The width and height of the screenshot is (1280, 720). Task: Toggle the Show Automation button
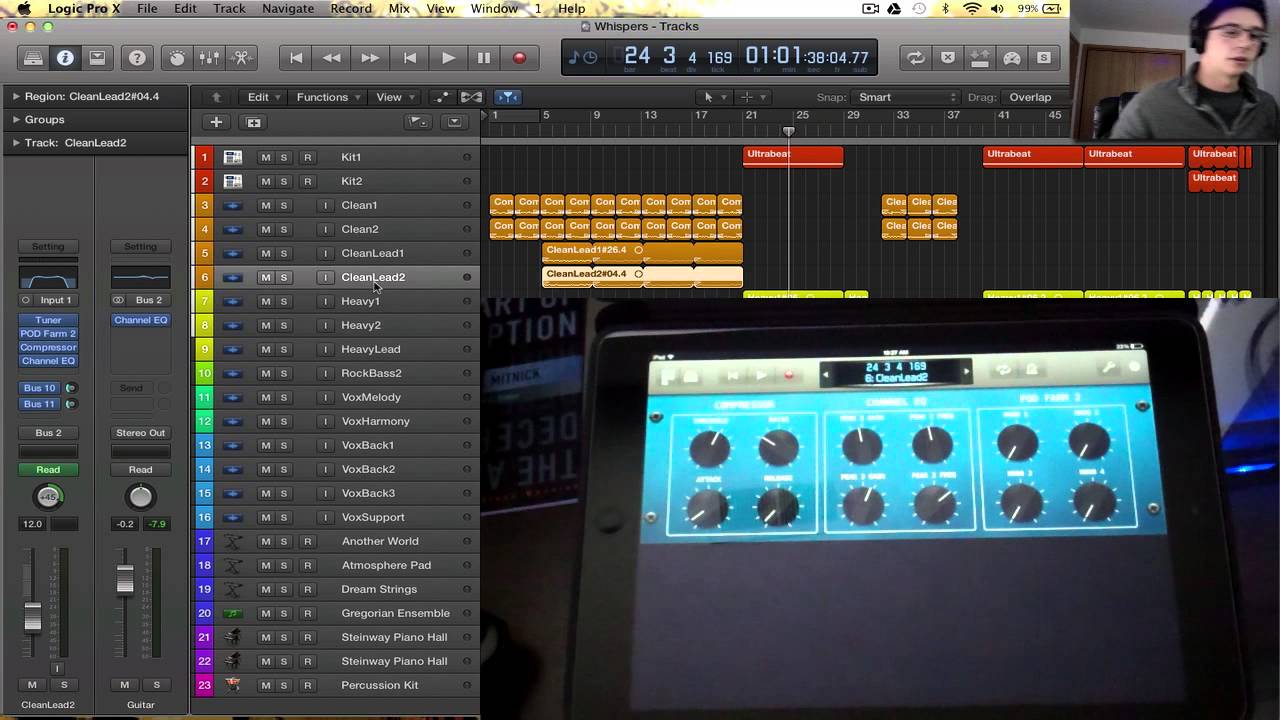point(442,97)
